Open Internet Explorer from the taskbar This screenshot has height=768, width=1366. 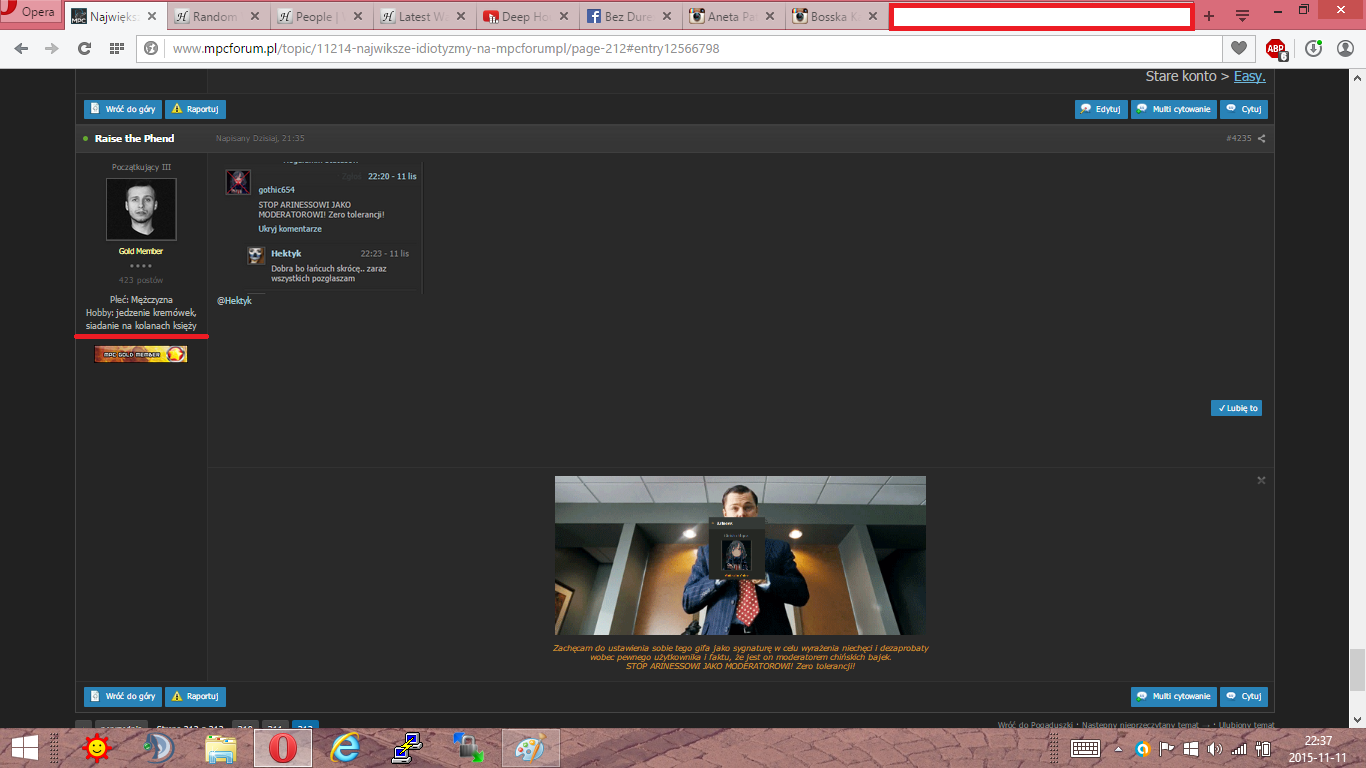pyautogui.click(x=345, y=748)
